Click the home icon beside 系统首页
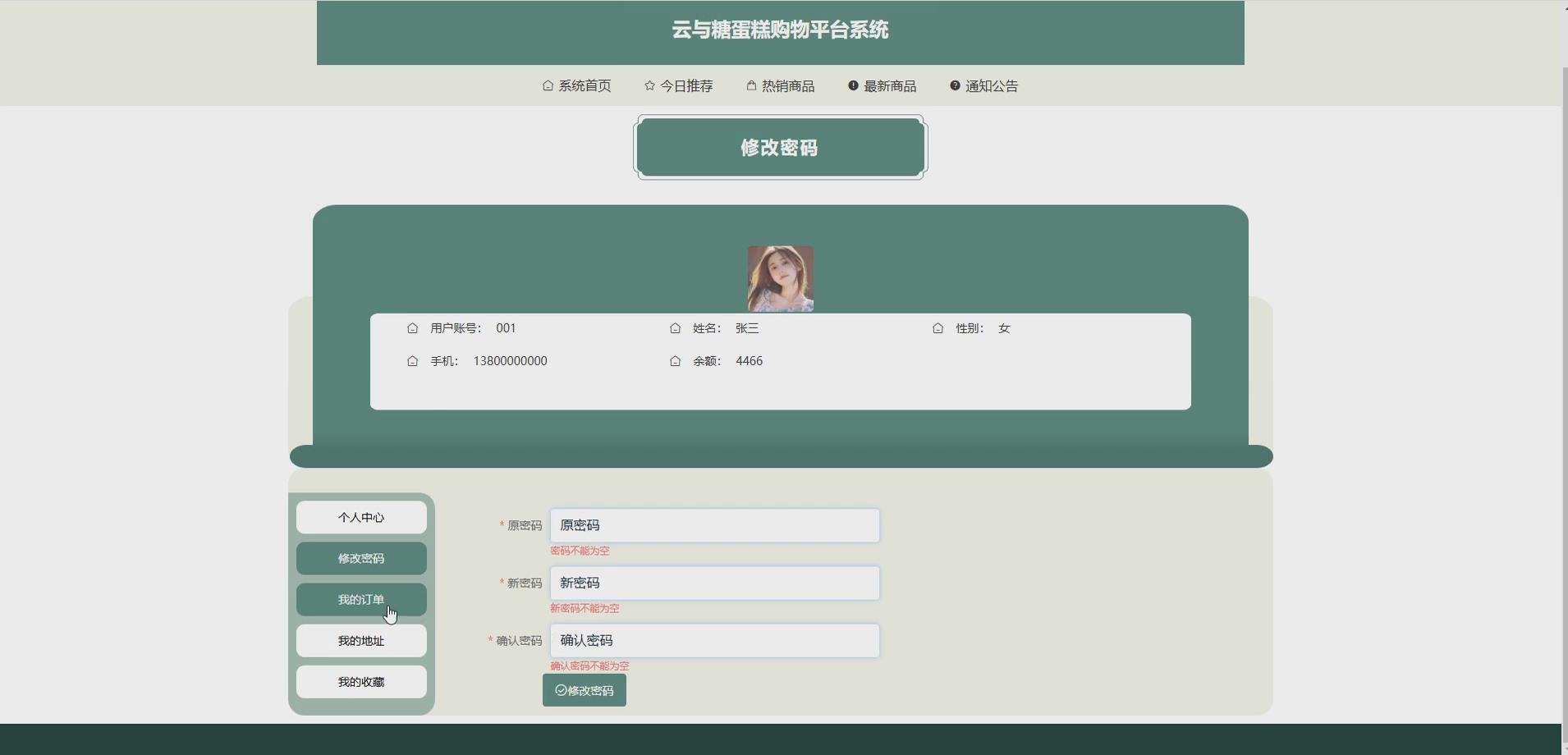 547,85
